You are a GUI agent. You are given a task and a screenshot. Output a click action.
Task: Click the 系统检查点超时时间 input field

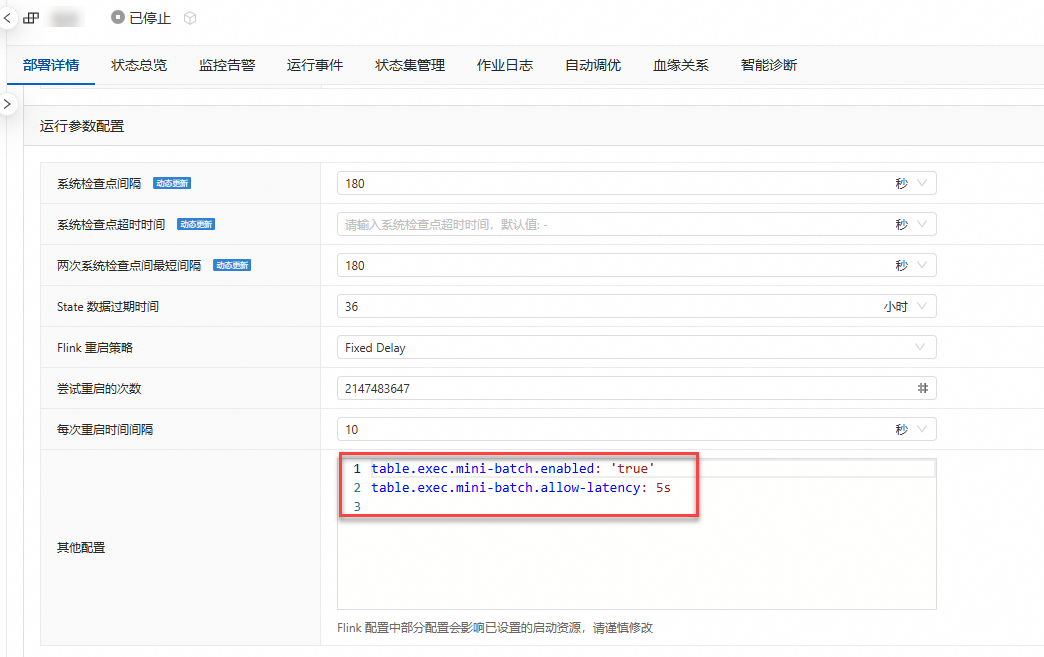pyautogui.click(x=613, y=224)
